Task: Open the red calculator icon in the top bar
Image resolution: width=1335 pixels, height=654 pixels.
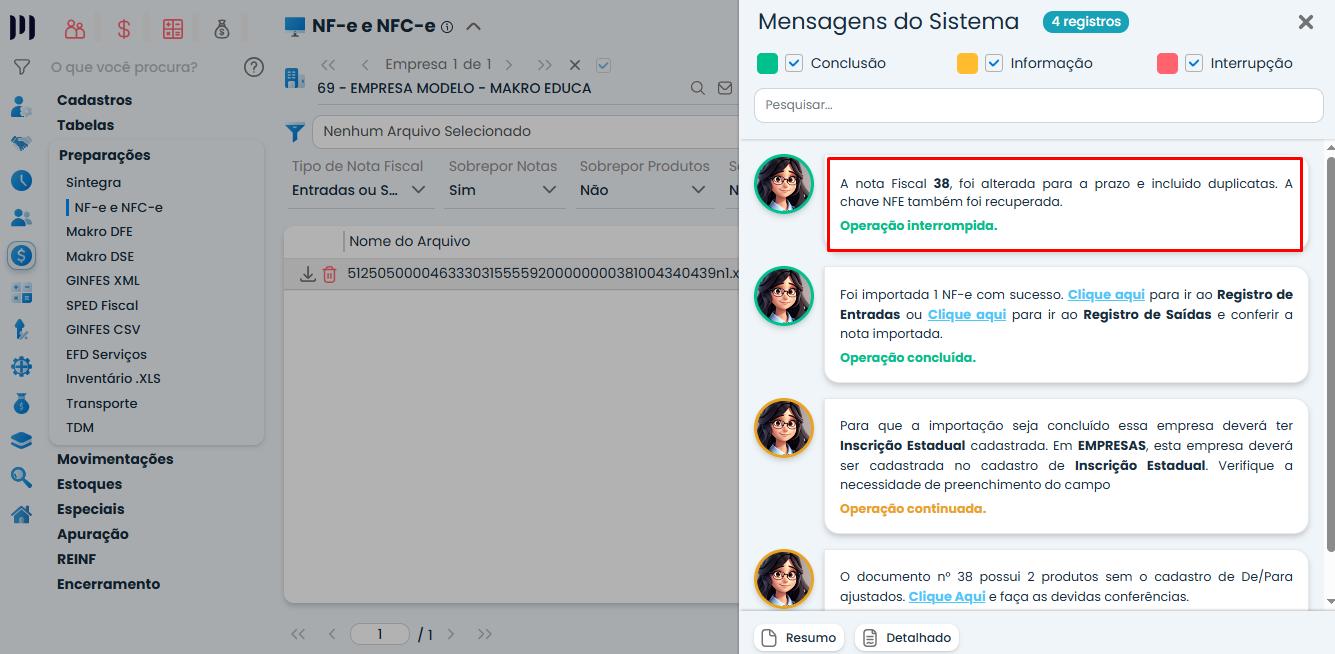Action: 173,29
